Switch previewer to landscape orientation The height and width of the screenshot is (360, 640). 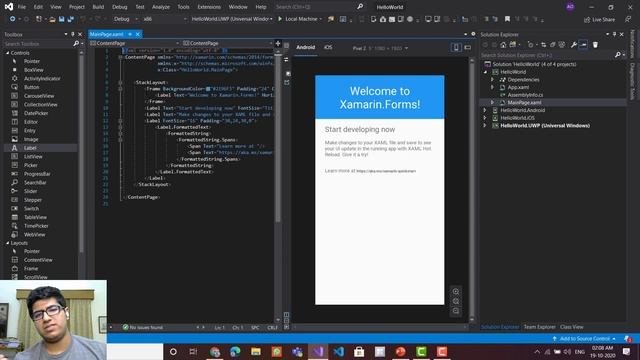[468, 48]
